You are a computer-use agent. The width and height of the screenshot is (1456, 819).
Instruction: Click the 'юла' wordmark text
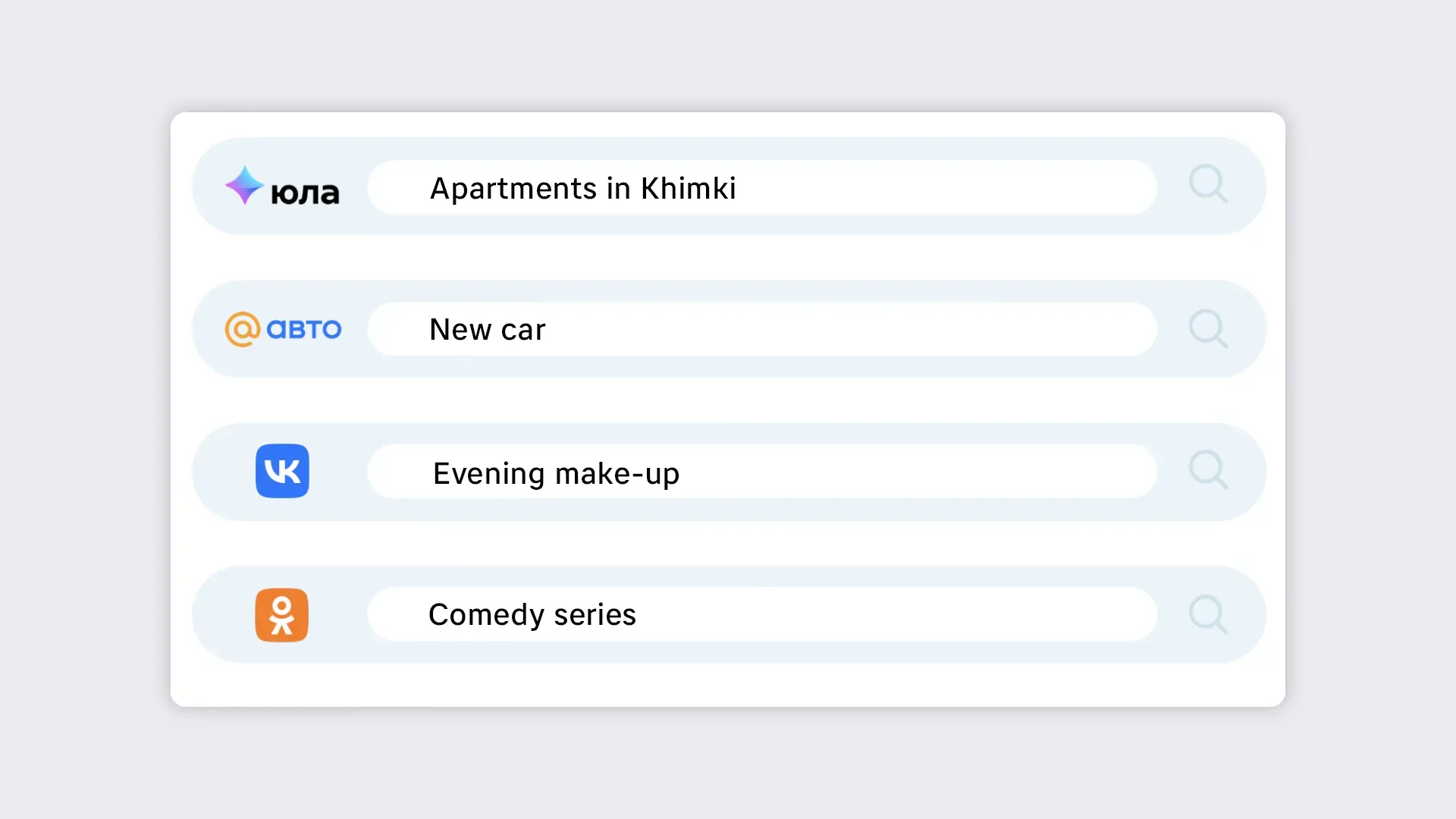305,193
